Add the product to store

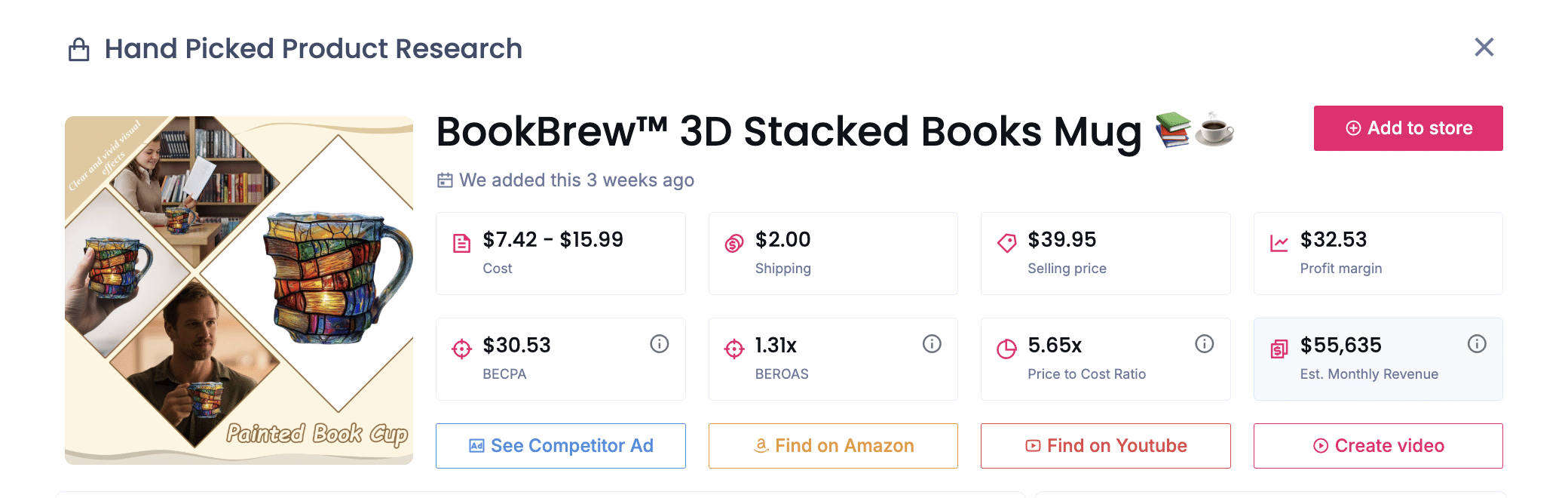click(x=1408, y=128)
